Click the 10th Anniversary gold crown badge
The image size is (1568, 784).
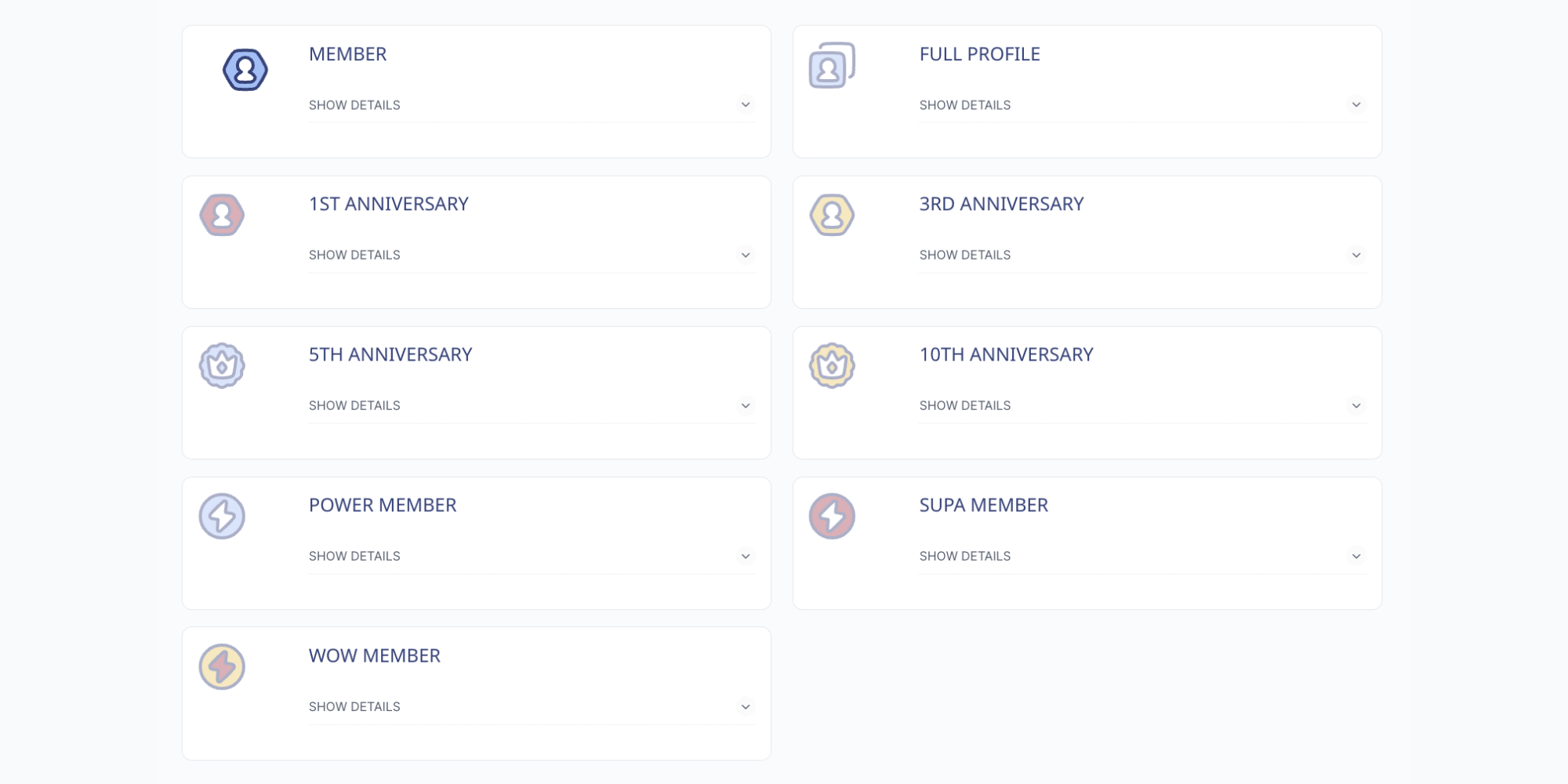coord(832,365)
